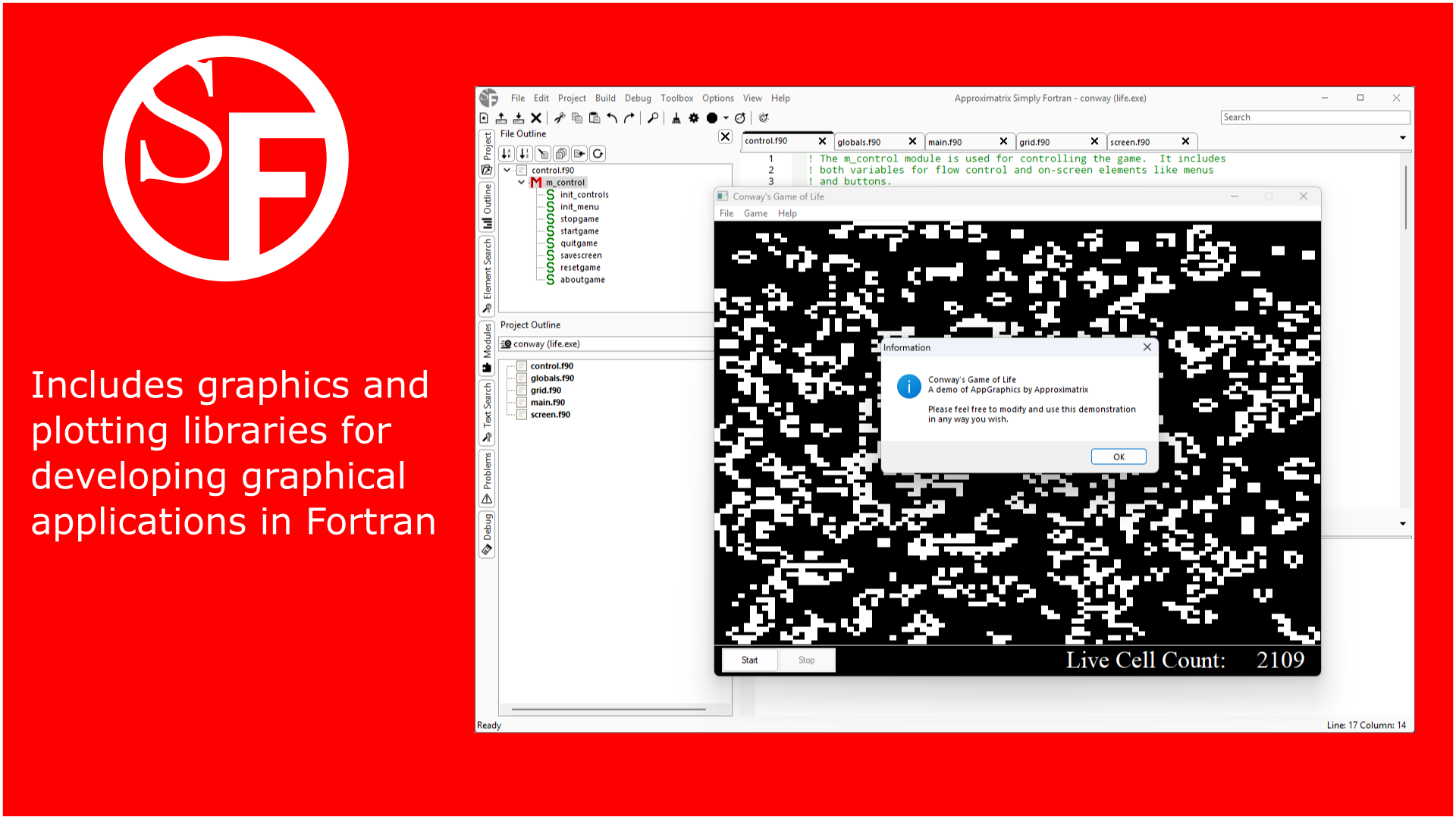Click the refresh outline icon

pos(598,154)
